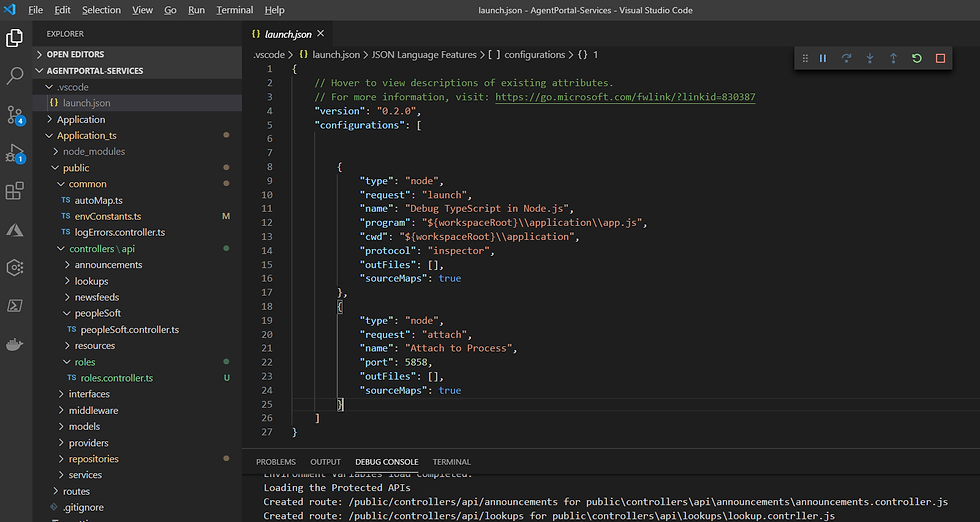This screenshot has height=522, width=980.
Task: Step into in debug toolbar
Action: click(x=869, y=58)
